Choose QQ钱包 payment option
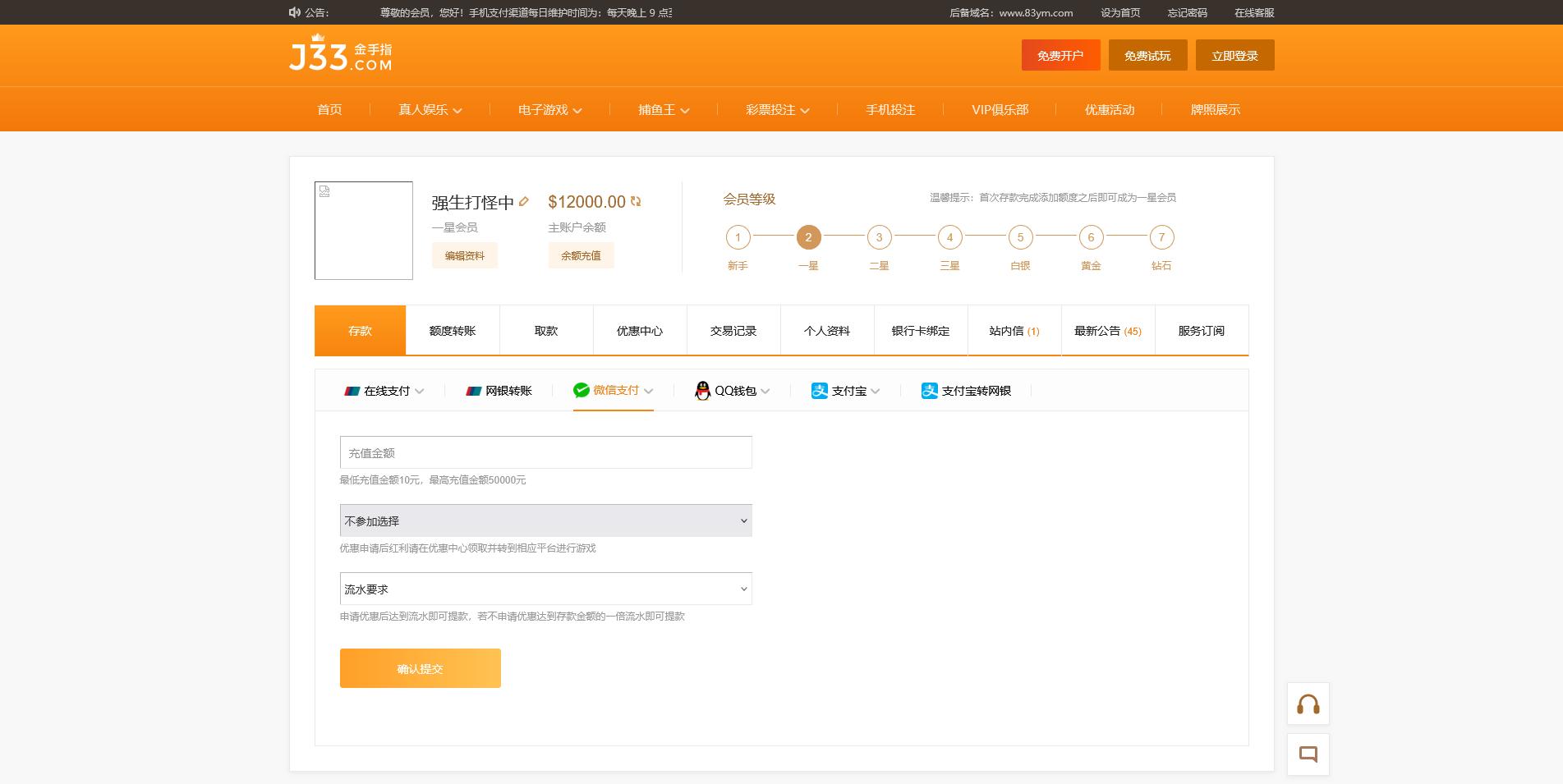 tap(732, 391)
